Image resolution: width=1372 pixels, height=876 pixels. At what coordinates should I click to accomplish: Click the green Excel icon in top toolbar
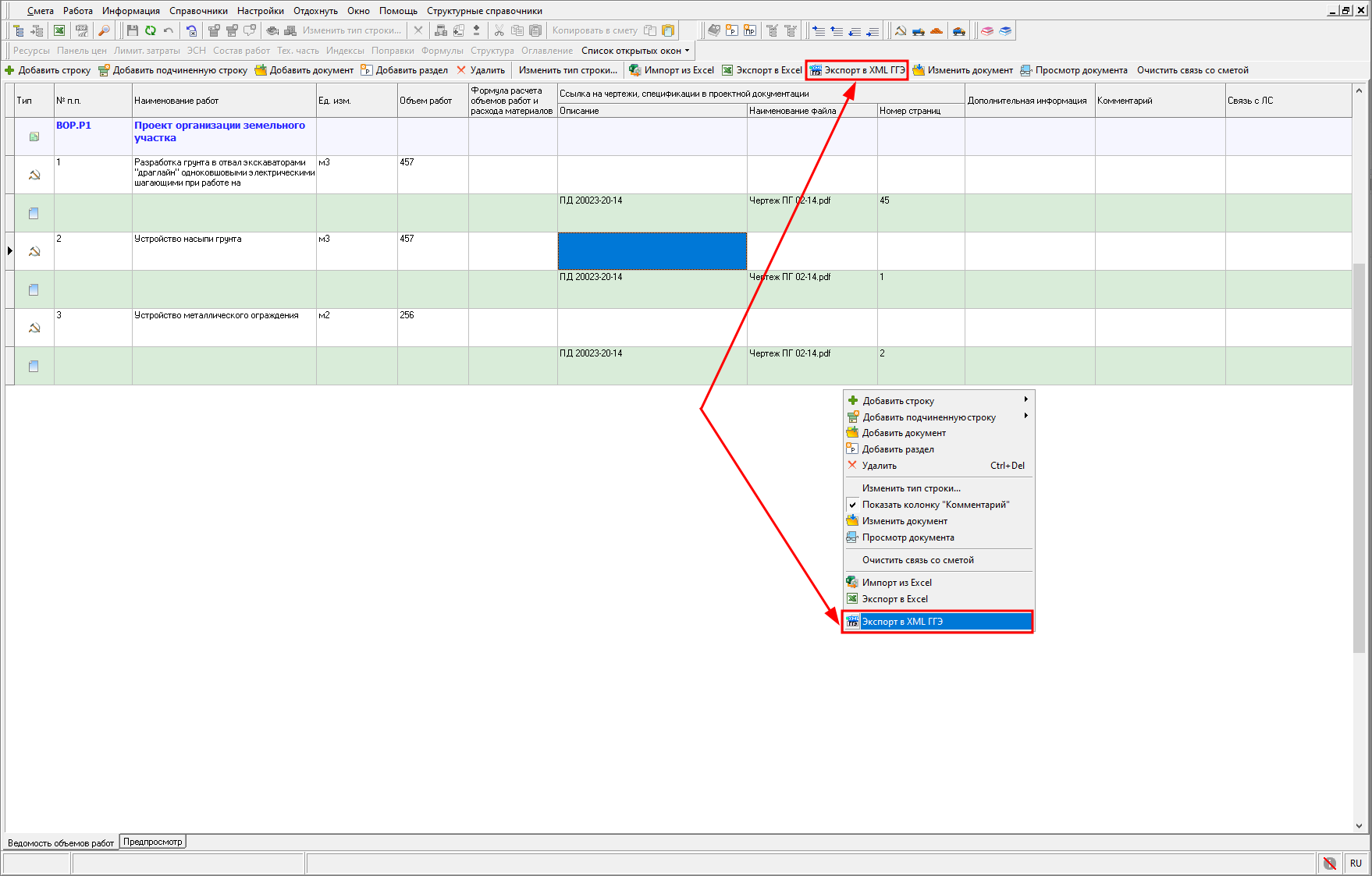coord(59,30)
